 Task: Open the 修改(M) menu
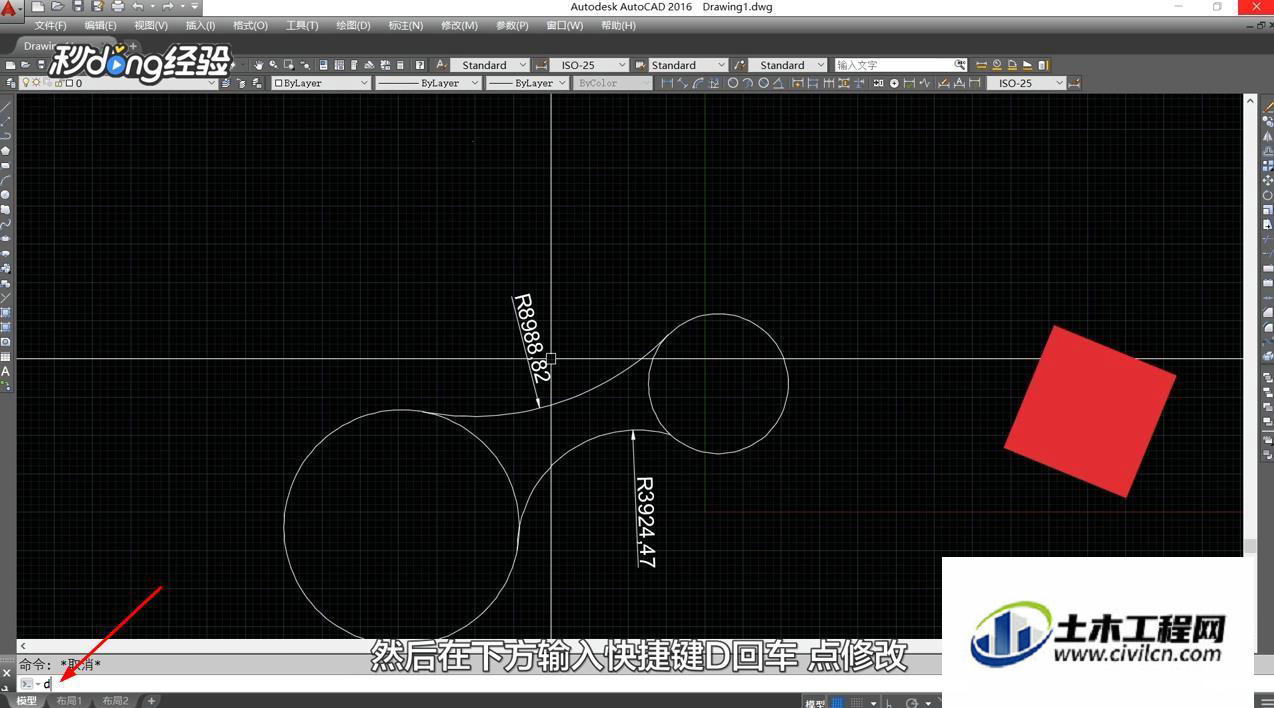tap(459, 25)
